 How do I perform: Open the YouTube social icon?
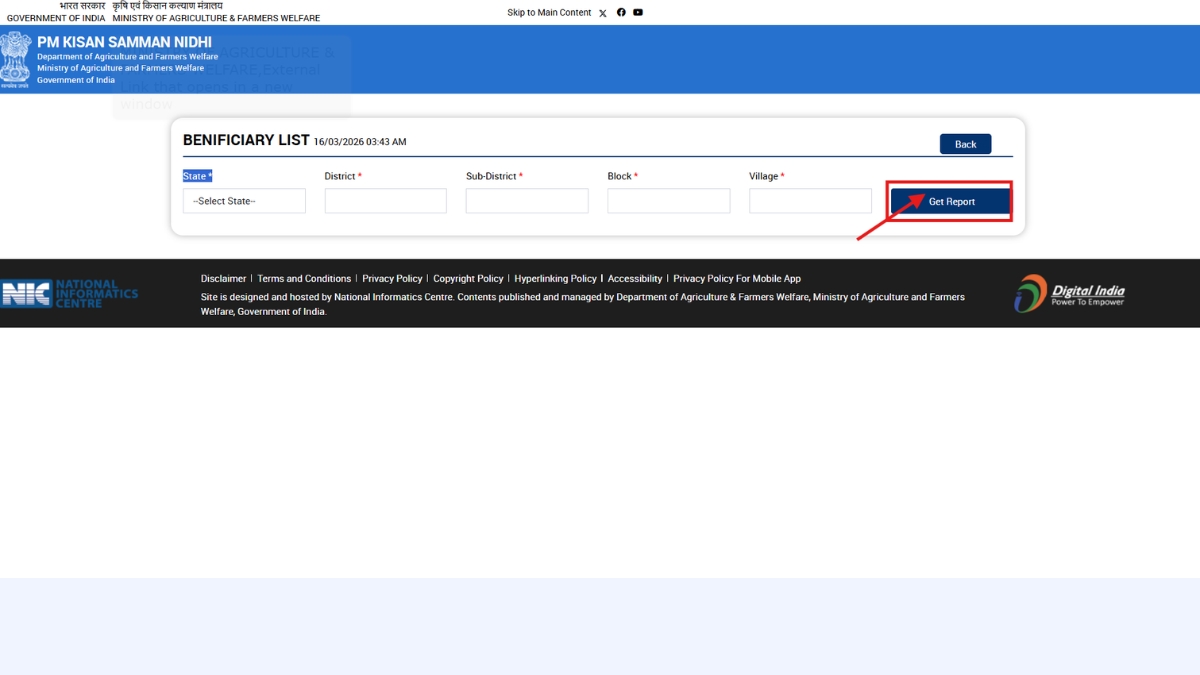click(x=638, y=13)
